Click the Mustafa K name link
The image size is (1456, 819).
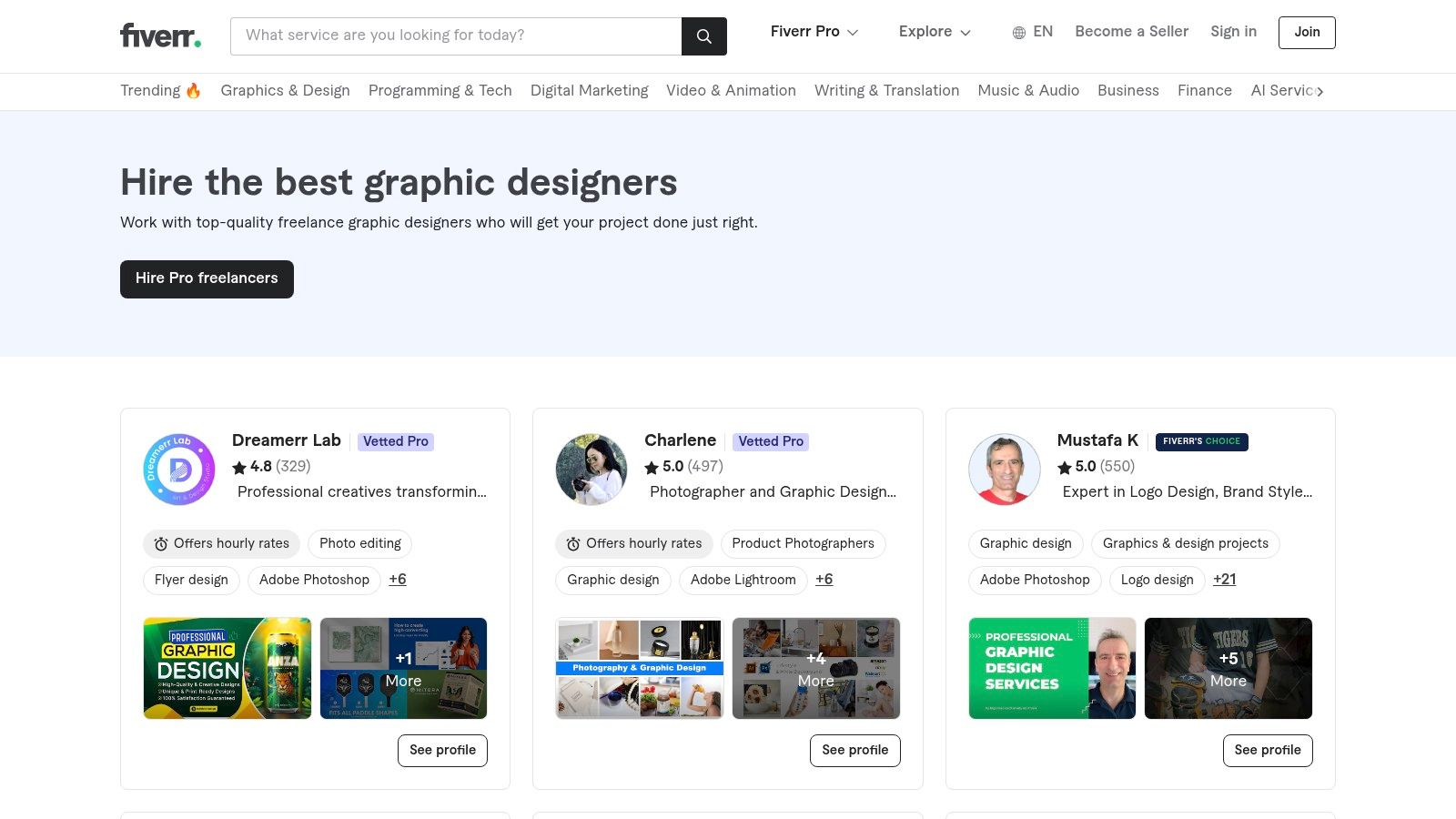(1097, 440)
